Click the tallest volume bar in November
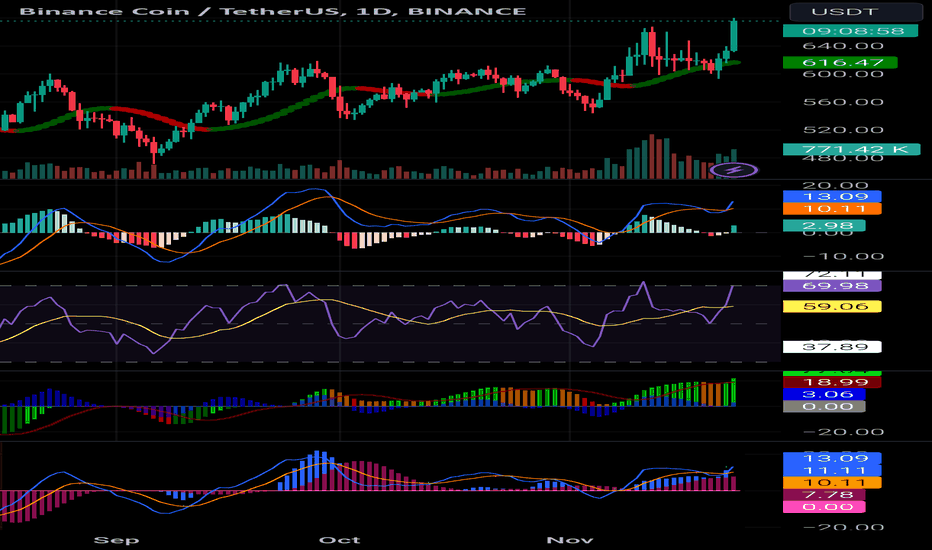 651,156
